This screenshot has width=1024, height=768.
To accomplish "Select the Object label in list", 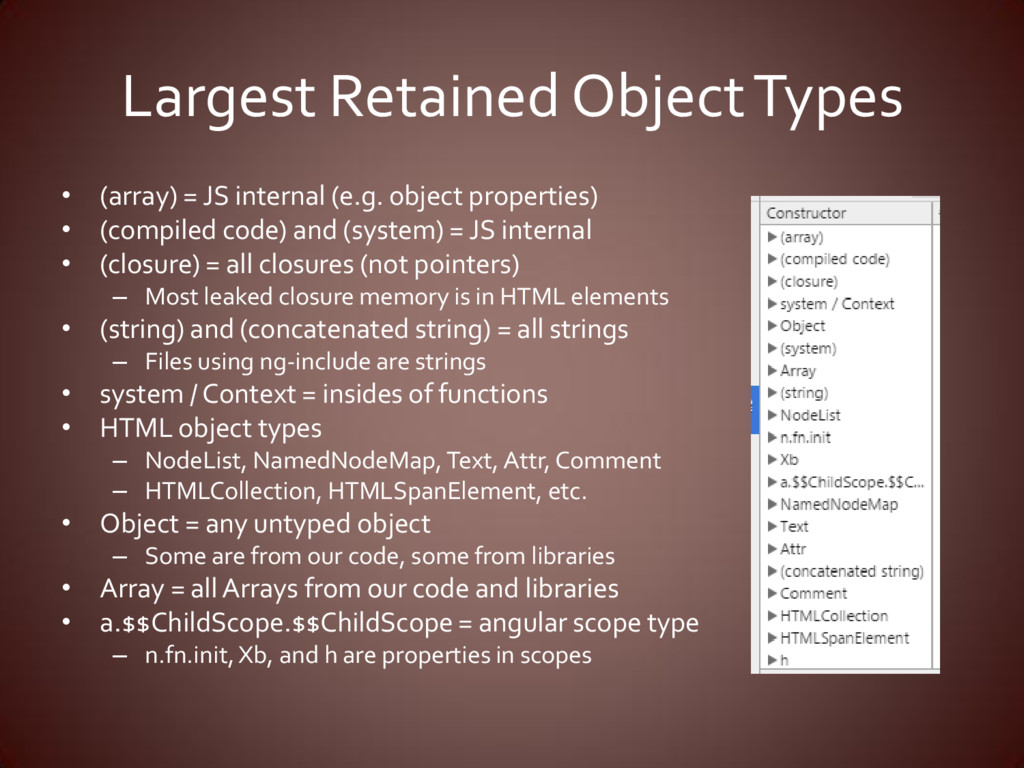I will tap(803, 326).
